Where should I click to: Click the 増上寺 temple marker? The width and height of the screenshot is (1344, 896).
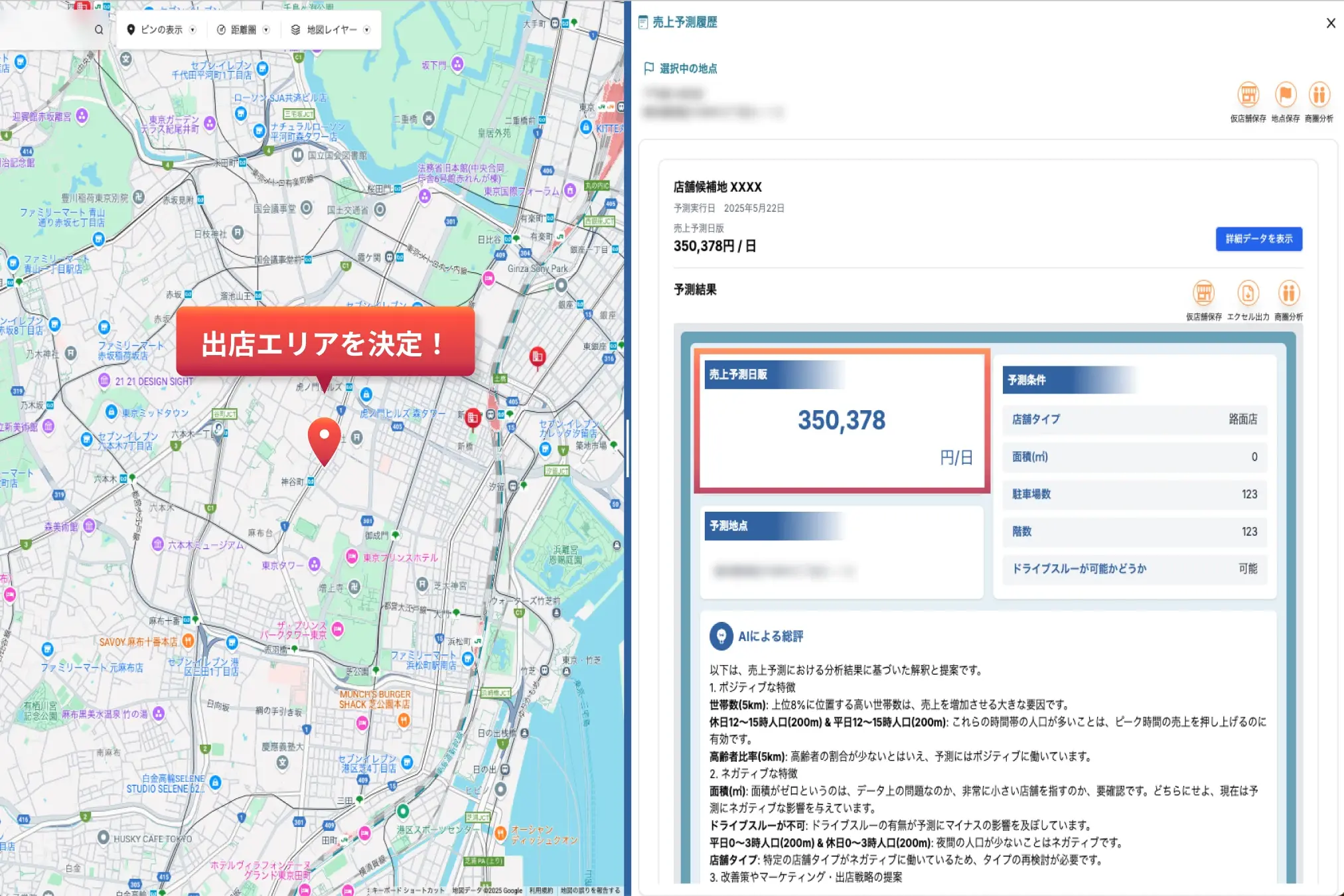(354, 587)
